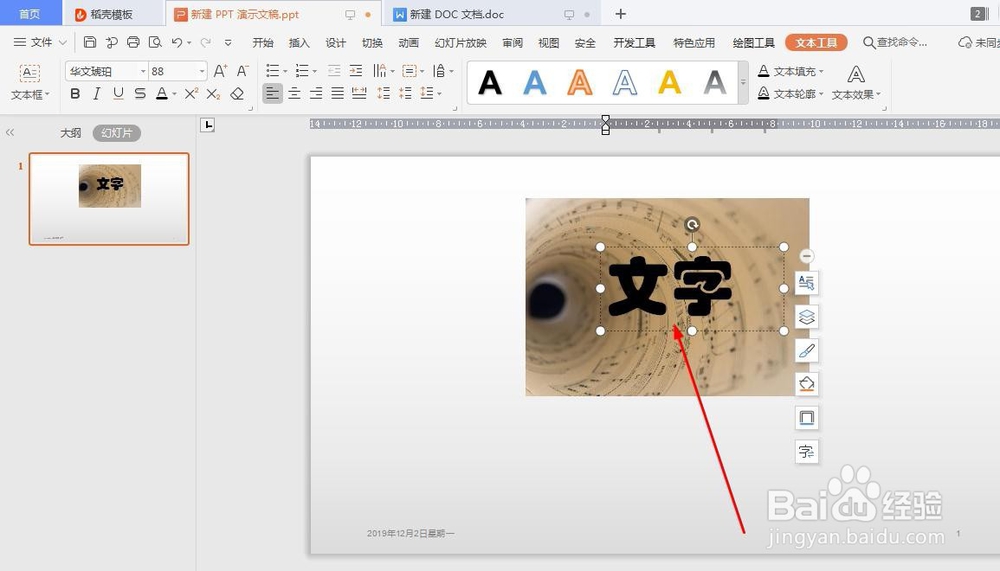Expand the numbered list dropdown
This screenshot has height=571, width=1000.
coord(314,71)
